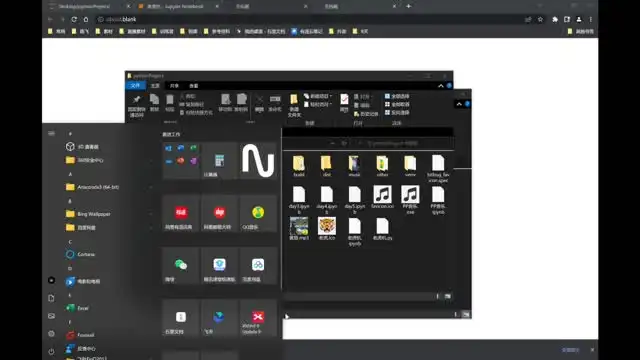
Task: Open the Shimo docs tile
Action: coord(181,318)
